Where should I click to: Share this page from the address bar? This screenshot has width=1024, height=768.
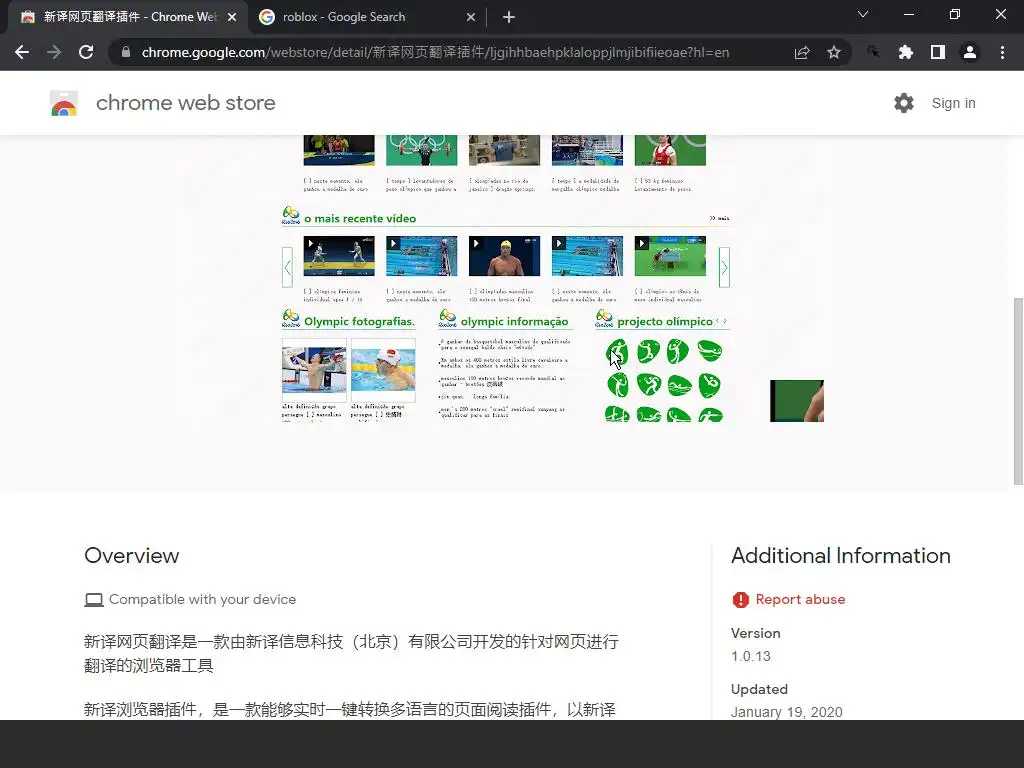(x=802, y=52)
